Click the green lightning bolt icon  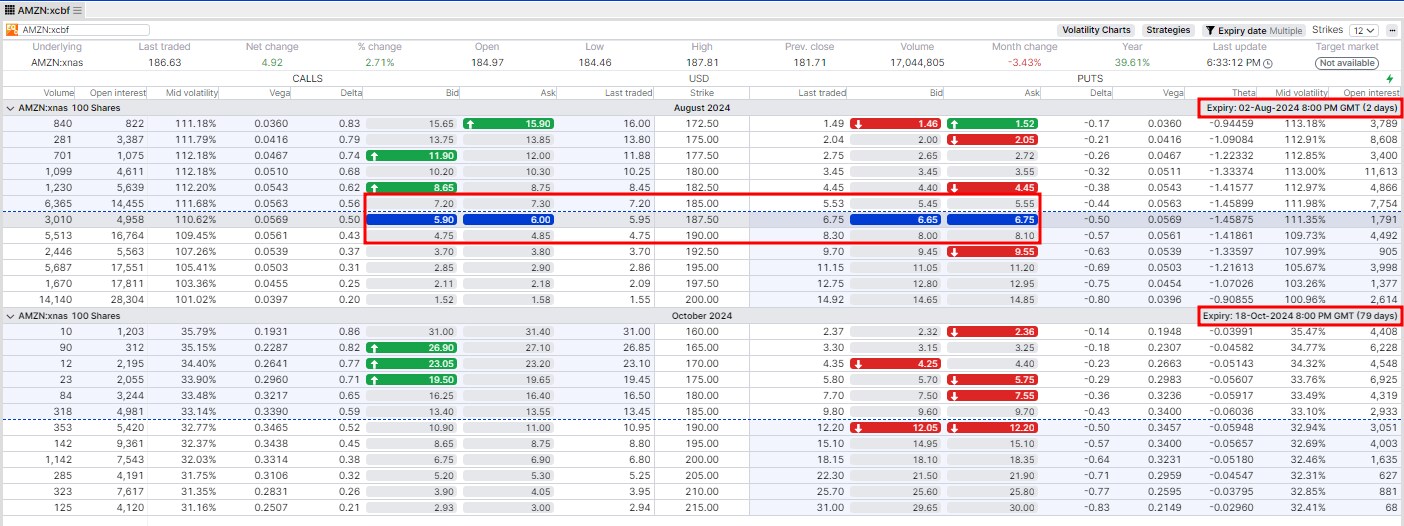point(1389,79)
